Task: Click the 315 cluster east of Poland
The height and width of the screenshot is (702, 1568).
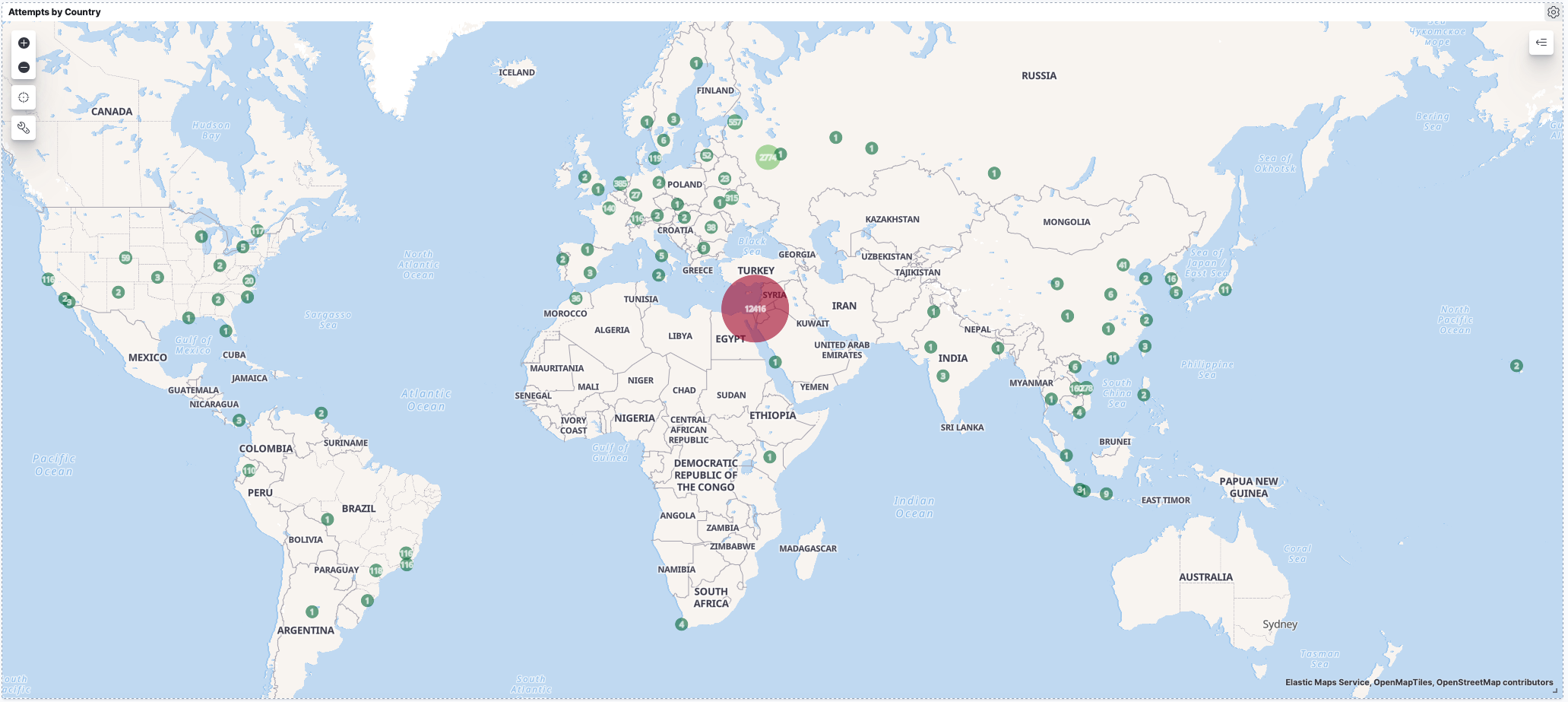Action: [731, 198]
